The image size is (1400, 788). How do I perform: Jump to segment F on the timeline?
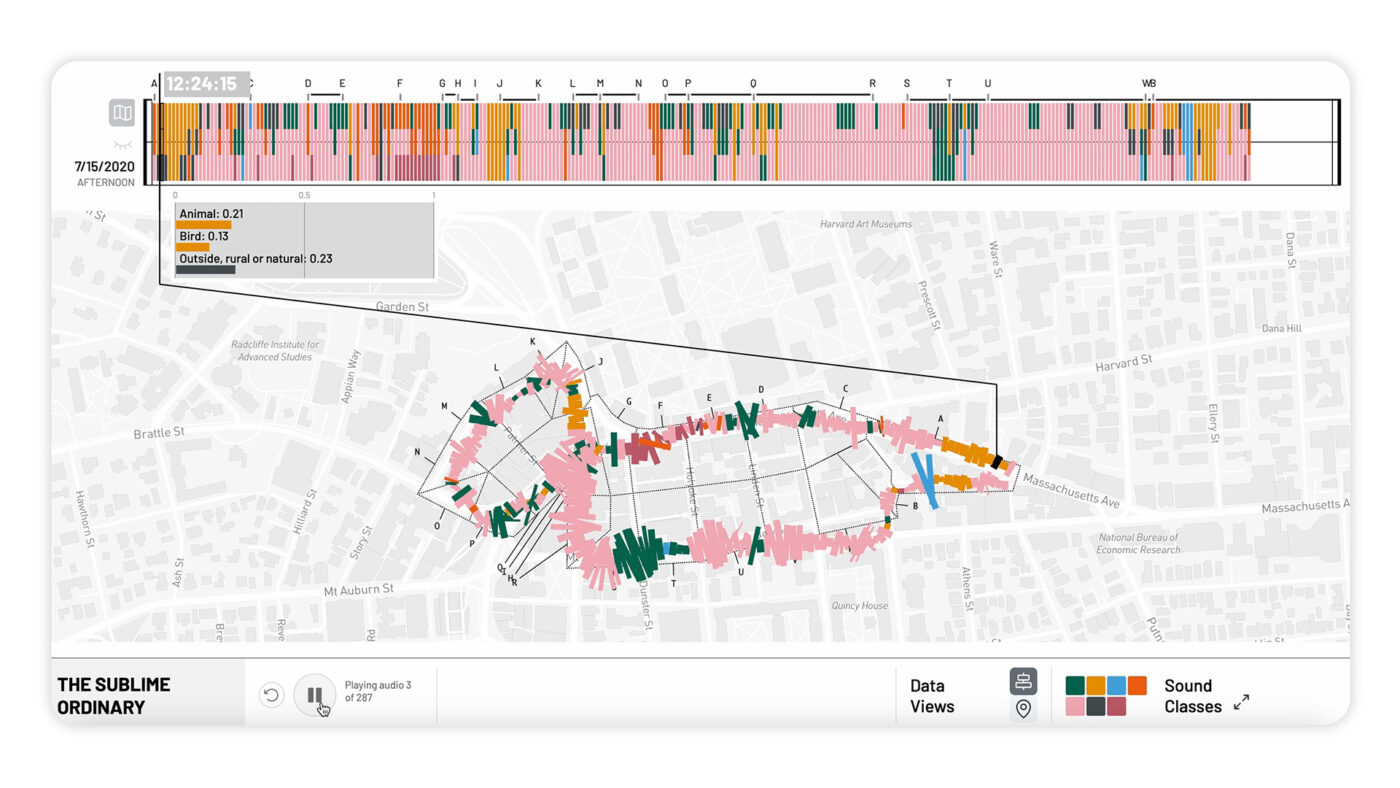click(x=400, y=84)
